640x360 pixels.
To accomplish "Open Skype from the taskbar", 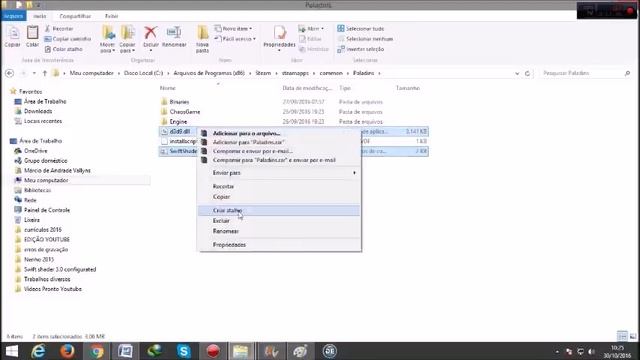I will click(184, 351).
